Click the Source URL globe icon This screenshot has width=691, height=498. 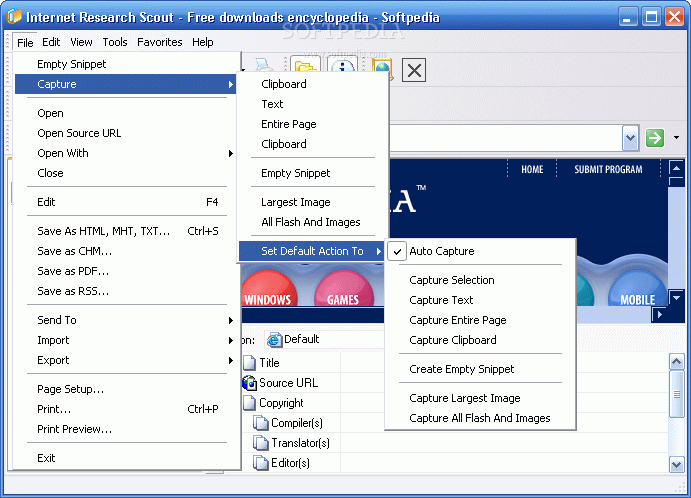[249, 383]
